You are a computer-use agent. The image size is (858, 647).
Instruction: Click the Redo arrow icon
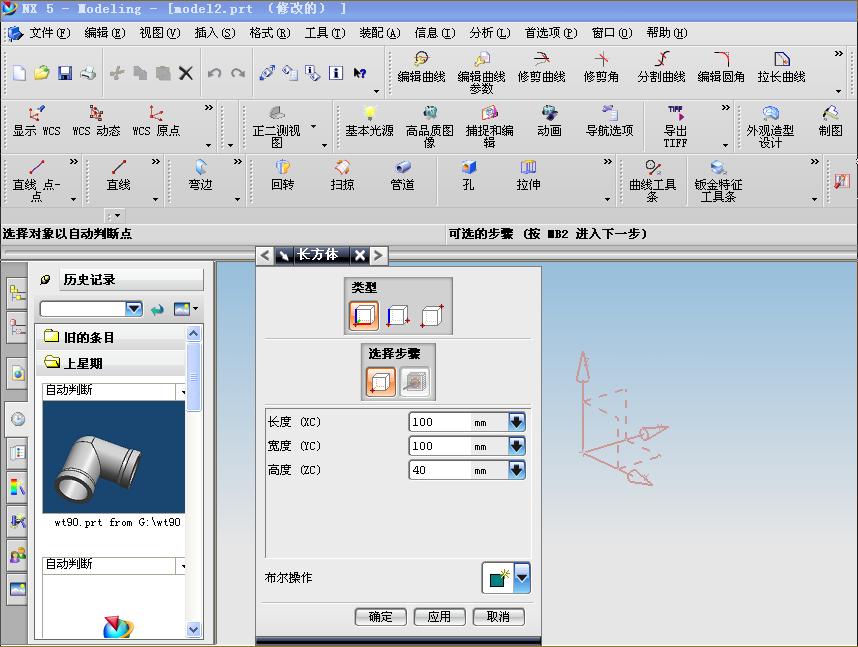point(237,73)
